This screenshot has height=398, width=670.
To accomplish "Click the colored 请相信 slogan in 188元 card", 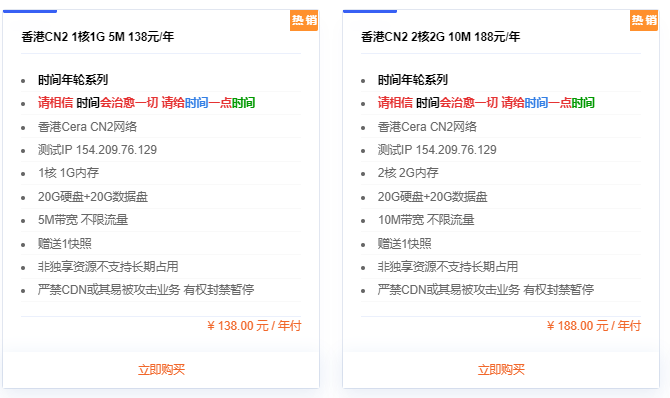I will [x=486, y=103].
